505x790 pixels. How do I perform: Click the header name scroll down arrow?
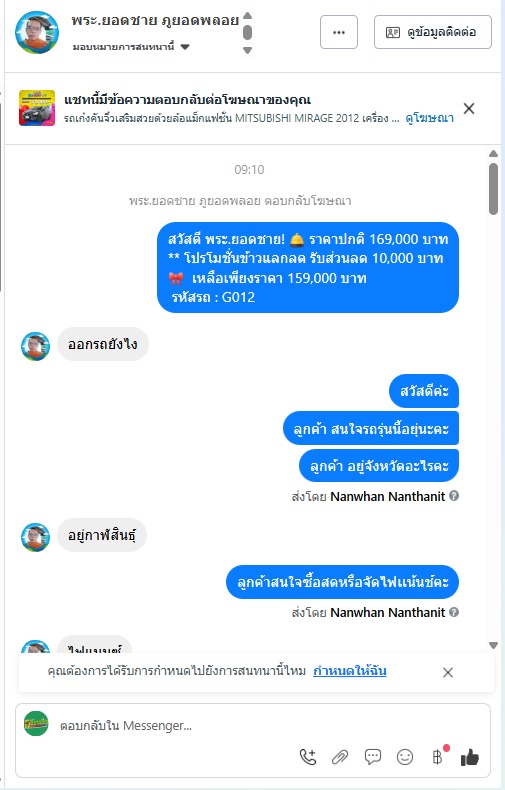tap(247, 50)
